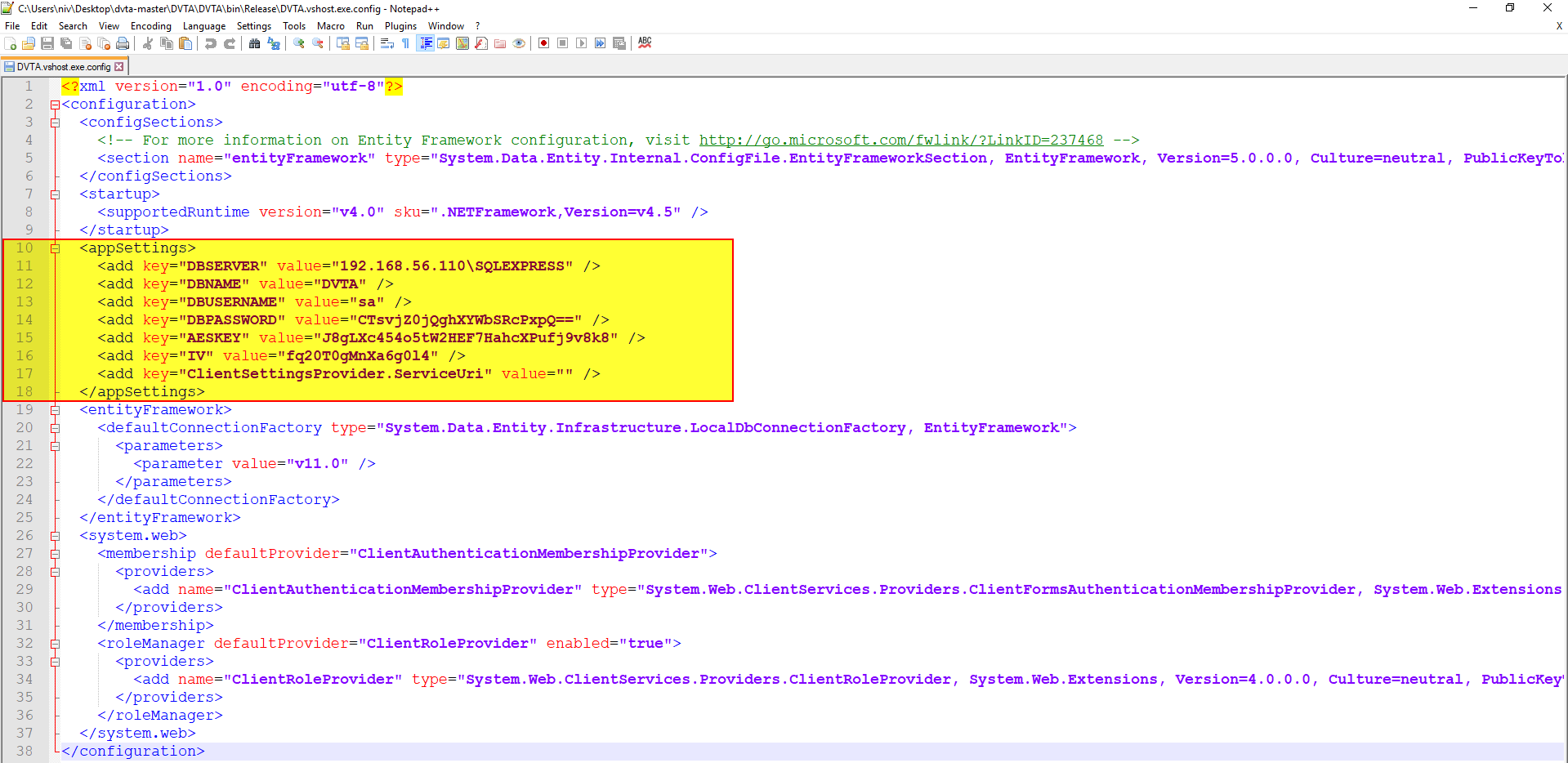The width and height of the screenshot is (1568, 763).
Task: Click the Save file toolbar icon
Action: [47, 43]
